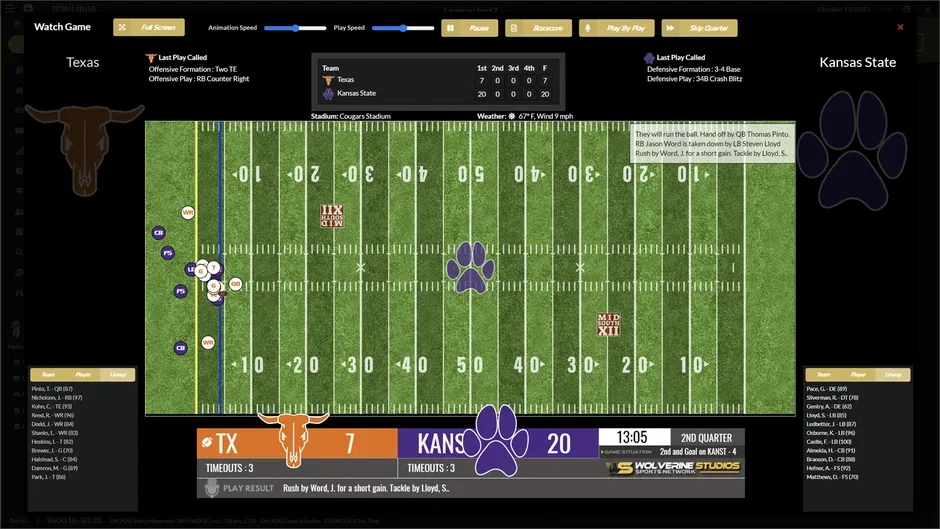Click the 13:05 game clock
940x529 pixels.
coord(632,437)
